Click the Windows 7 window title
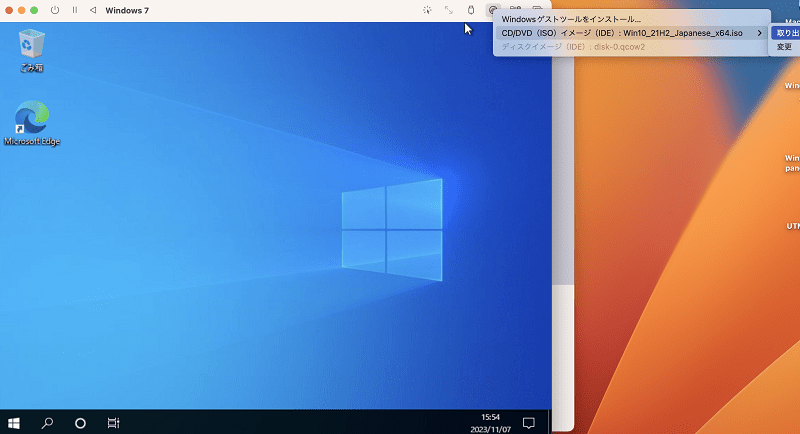This screenshot has width=800, height=434. click(x=127, y=10)
